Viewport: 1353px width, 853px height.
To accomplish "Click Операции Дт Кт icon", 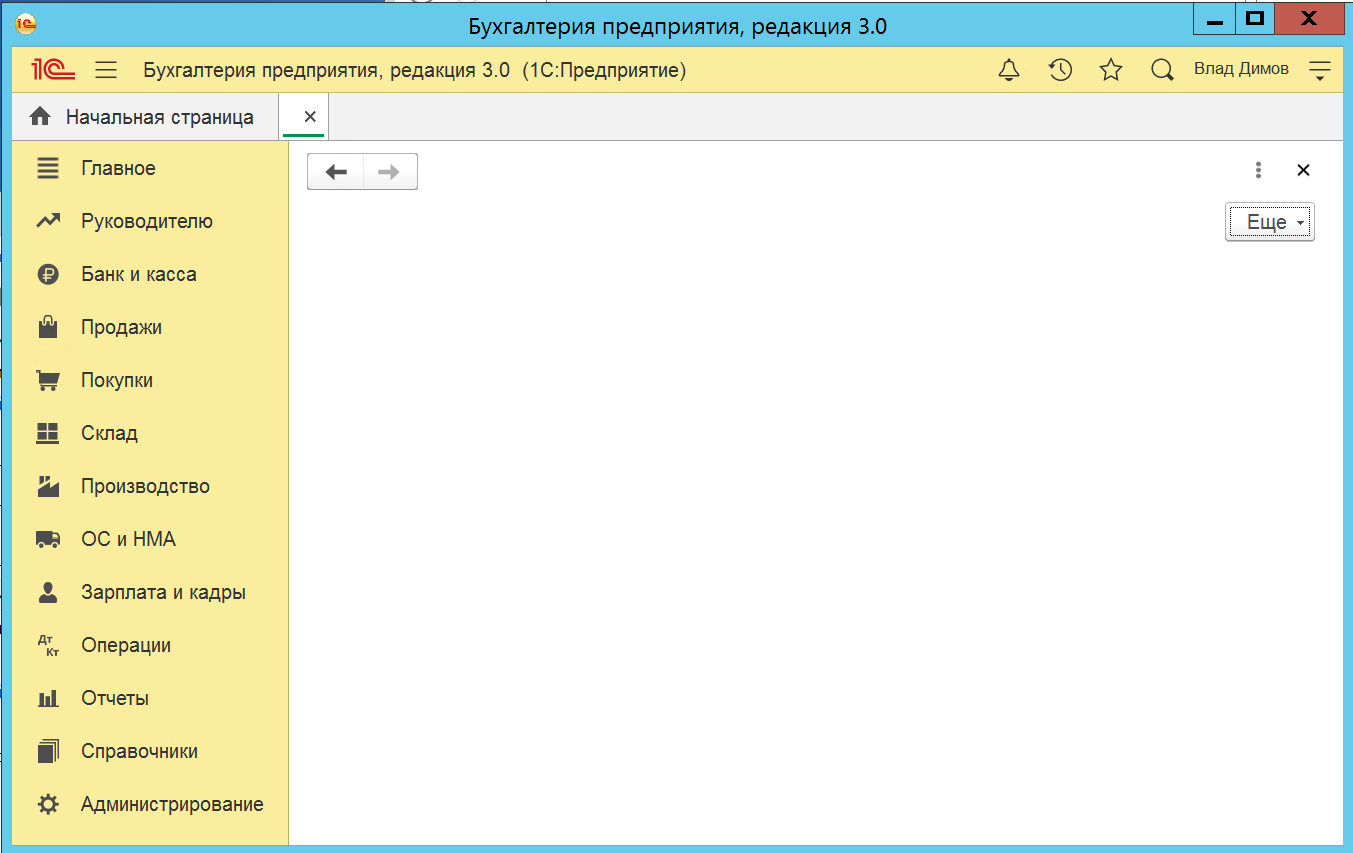I will click(48, 645).
